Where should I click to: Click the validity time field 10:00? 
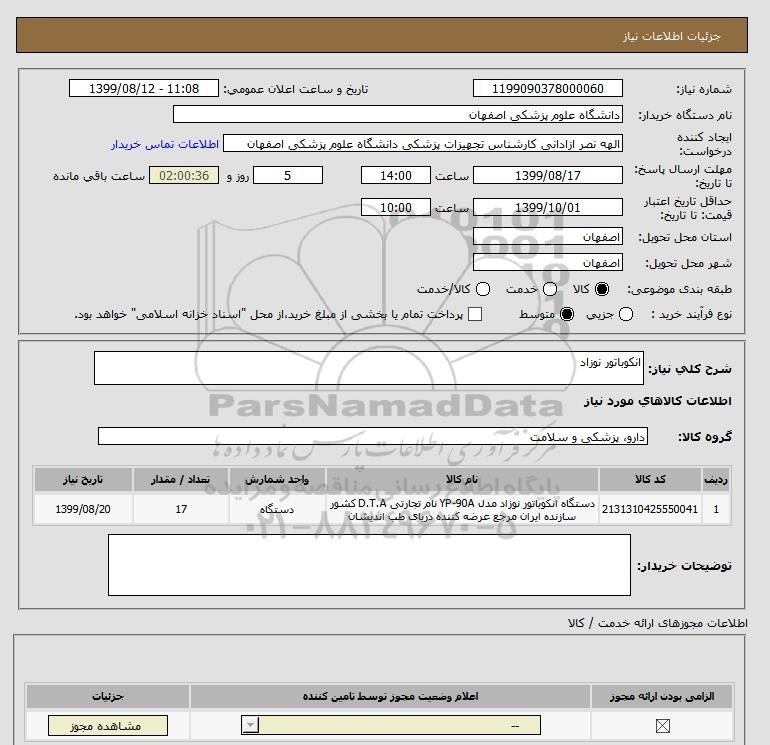click(396, 207)
